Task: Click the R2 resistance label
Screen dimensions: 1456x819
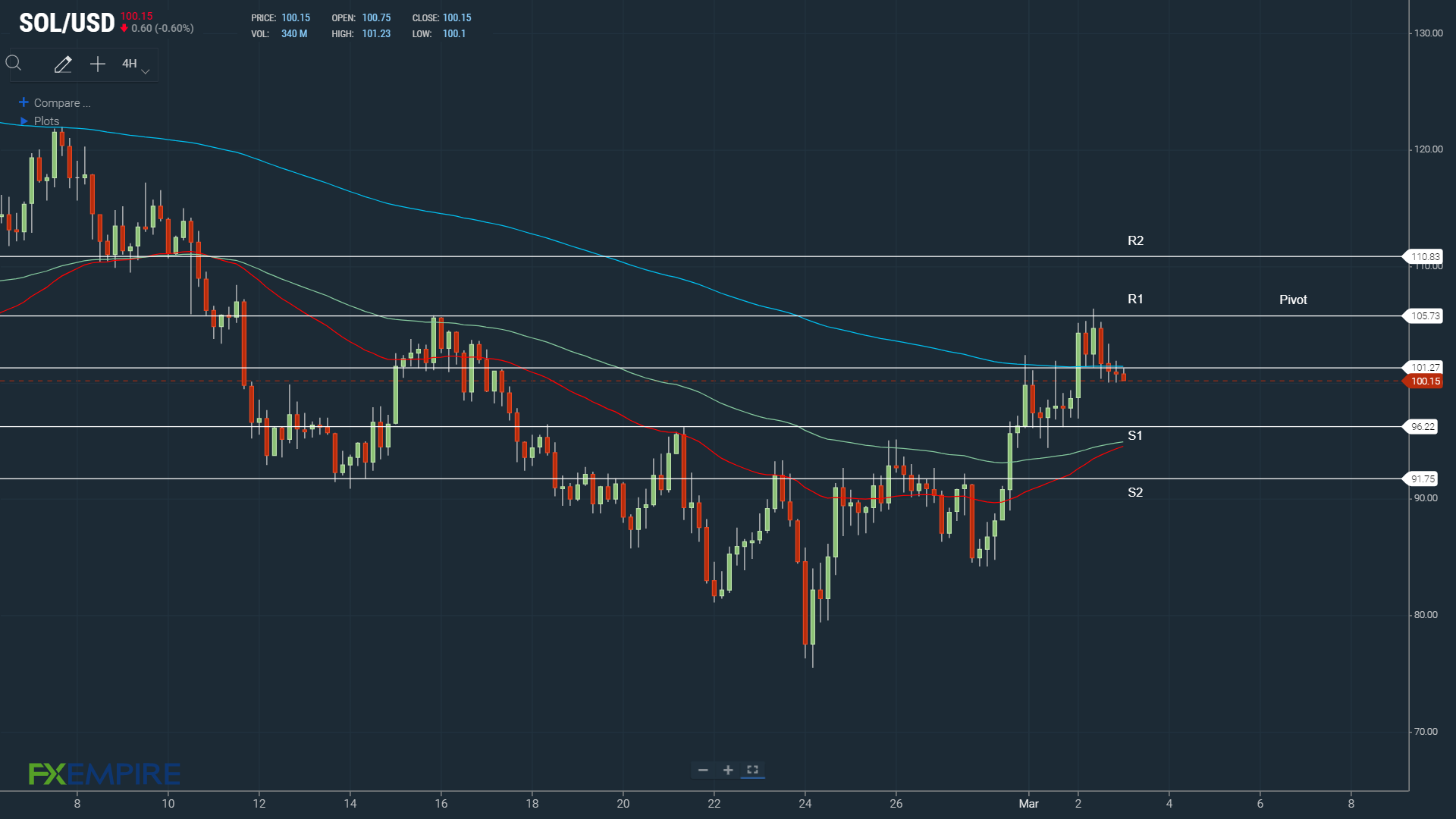Action: [x=1135, y=240]
